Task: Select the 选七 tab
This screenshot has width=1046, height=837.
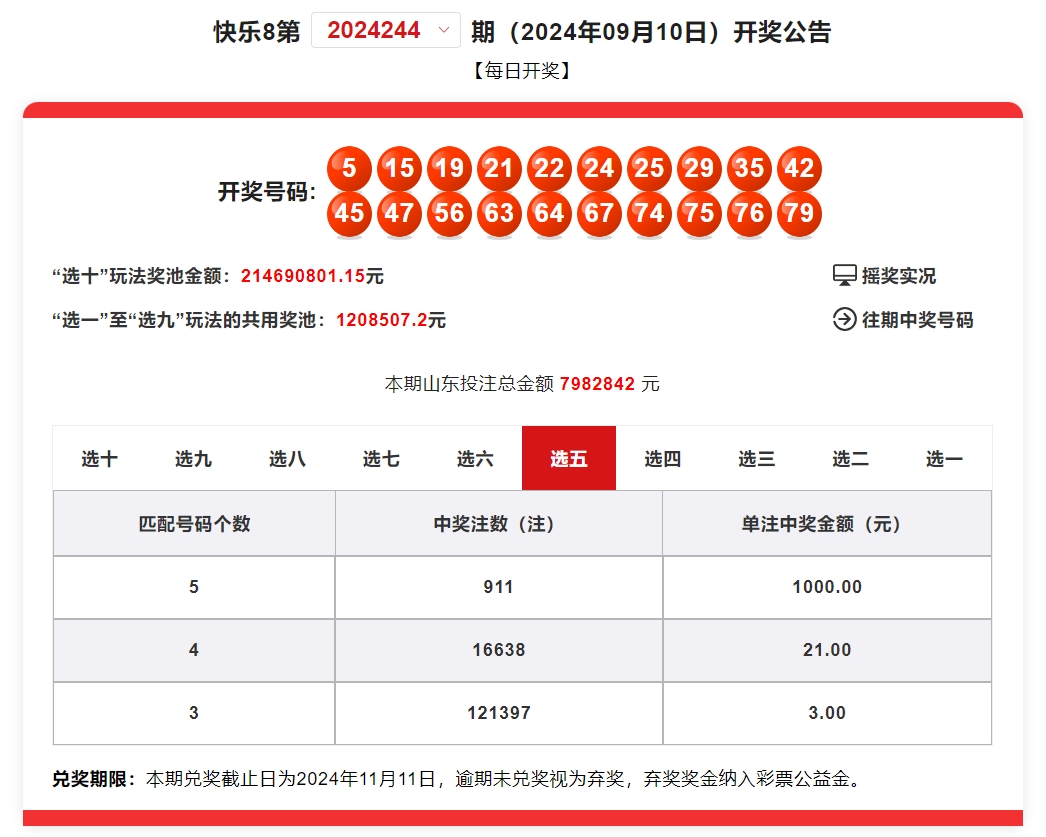Action: click(x=381, y=458)
